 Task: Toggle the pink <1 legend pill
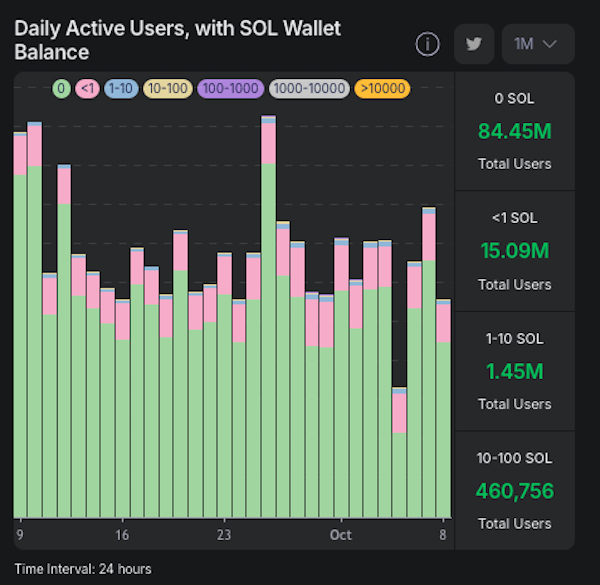[x=88, y=89]
